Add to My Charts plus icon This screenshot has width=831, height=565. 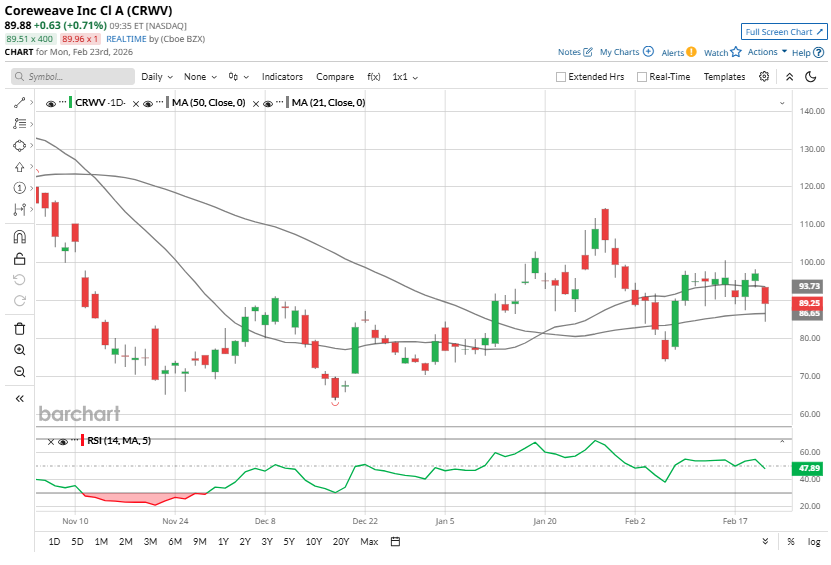point(648,51)
